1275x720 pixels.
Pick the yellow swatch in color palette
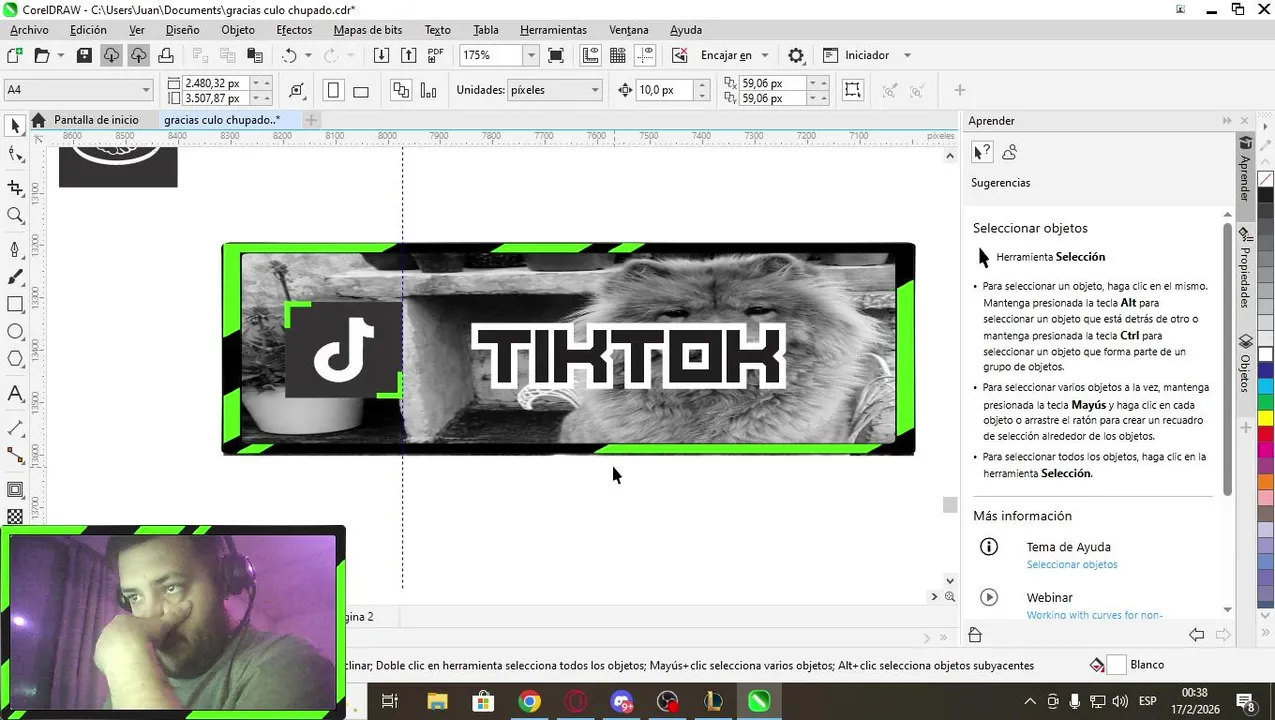pos(1266,417)
